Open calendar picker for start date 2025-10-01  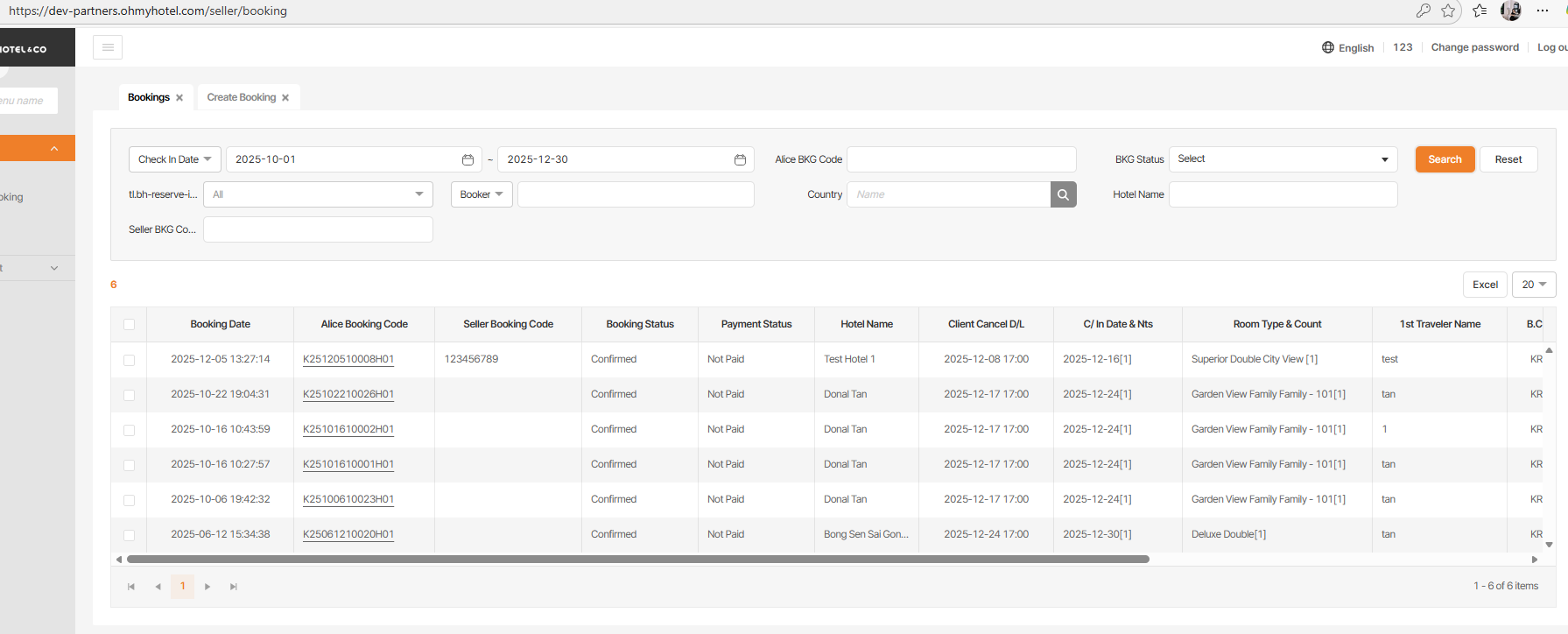point(468,159)
